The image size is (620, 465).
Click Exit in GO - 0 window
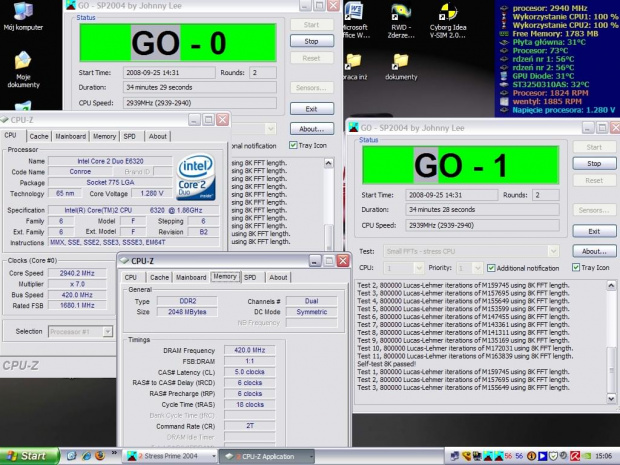point(312,109)
